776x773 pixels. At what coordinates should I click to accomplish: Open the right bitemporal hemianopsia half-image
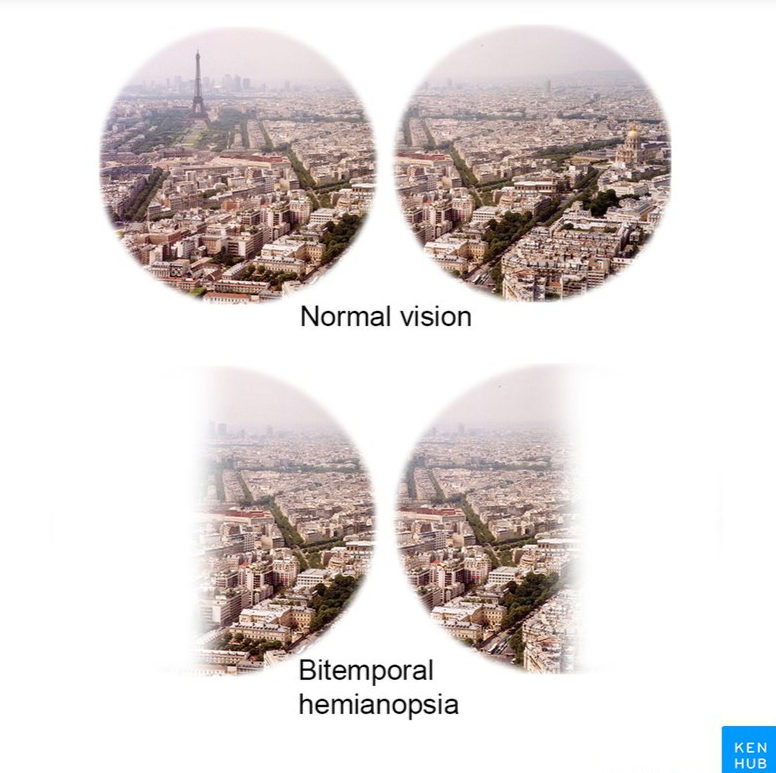[x=489, y=519]
